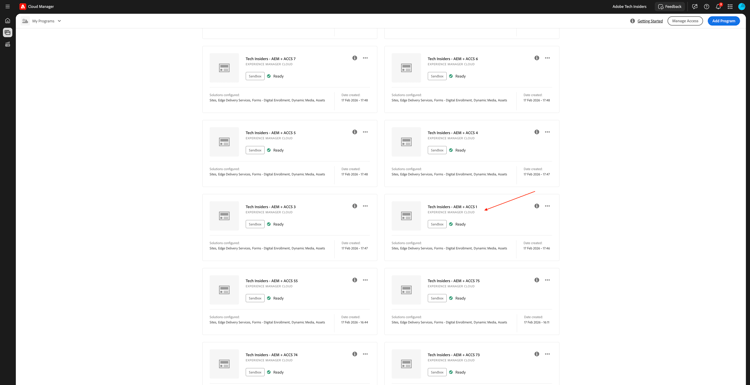The height and width of the screenshot is (385, 750).
Task: Open the app switcher grid icon
Action: tap(730, 7)
